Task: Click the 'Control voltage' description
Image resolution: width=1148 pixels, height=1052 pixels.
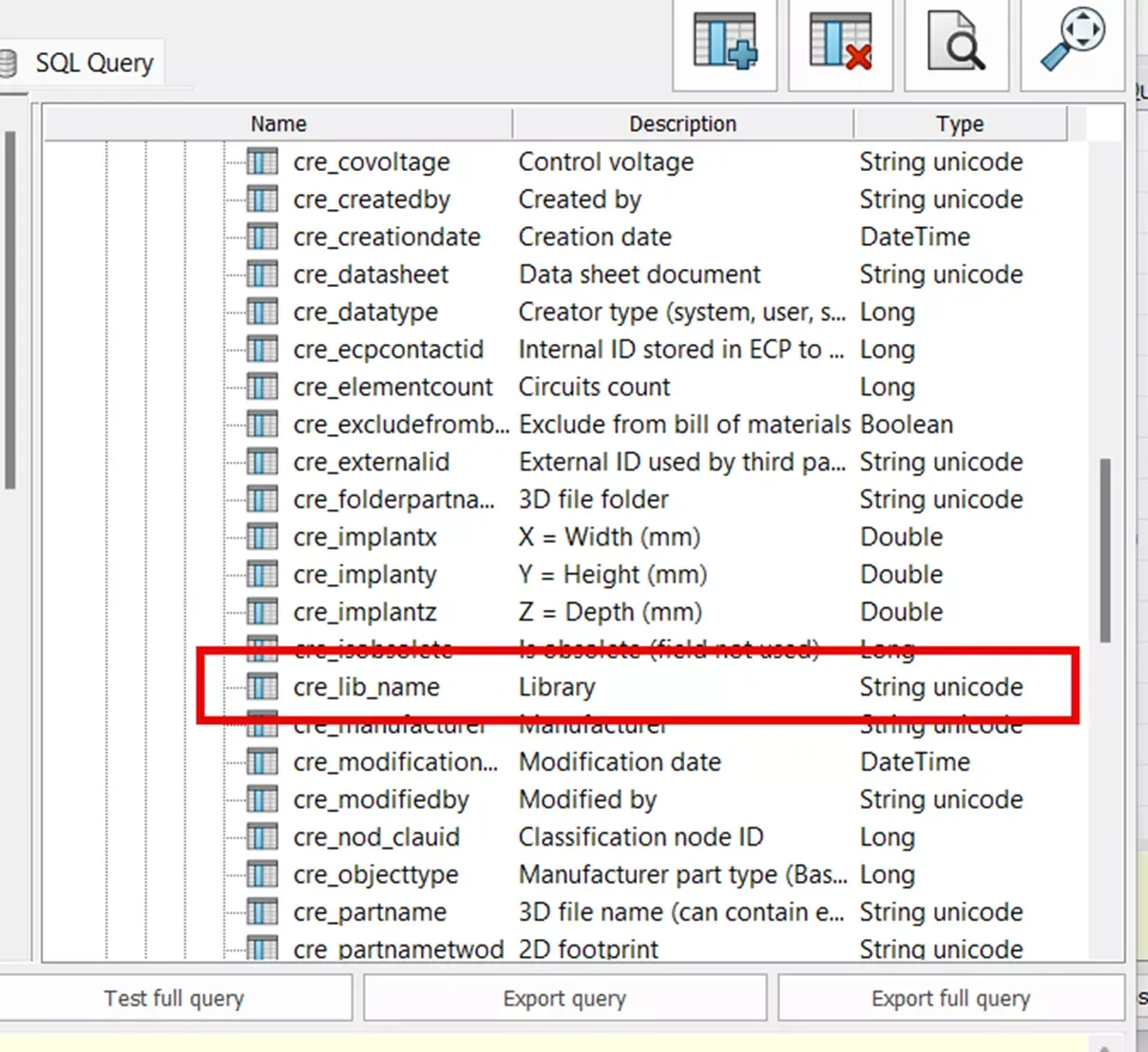Action: [x=606, y=162]
